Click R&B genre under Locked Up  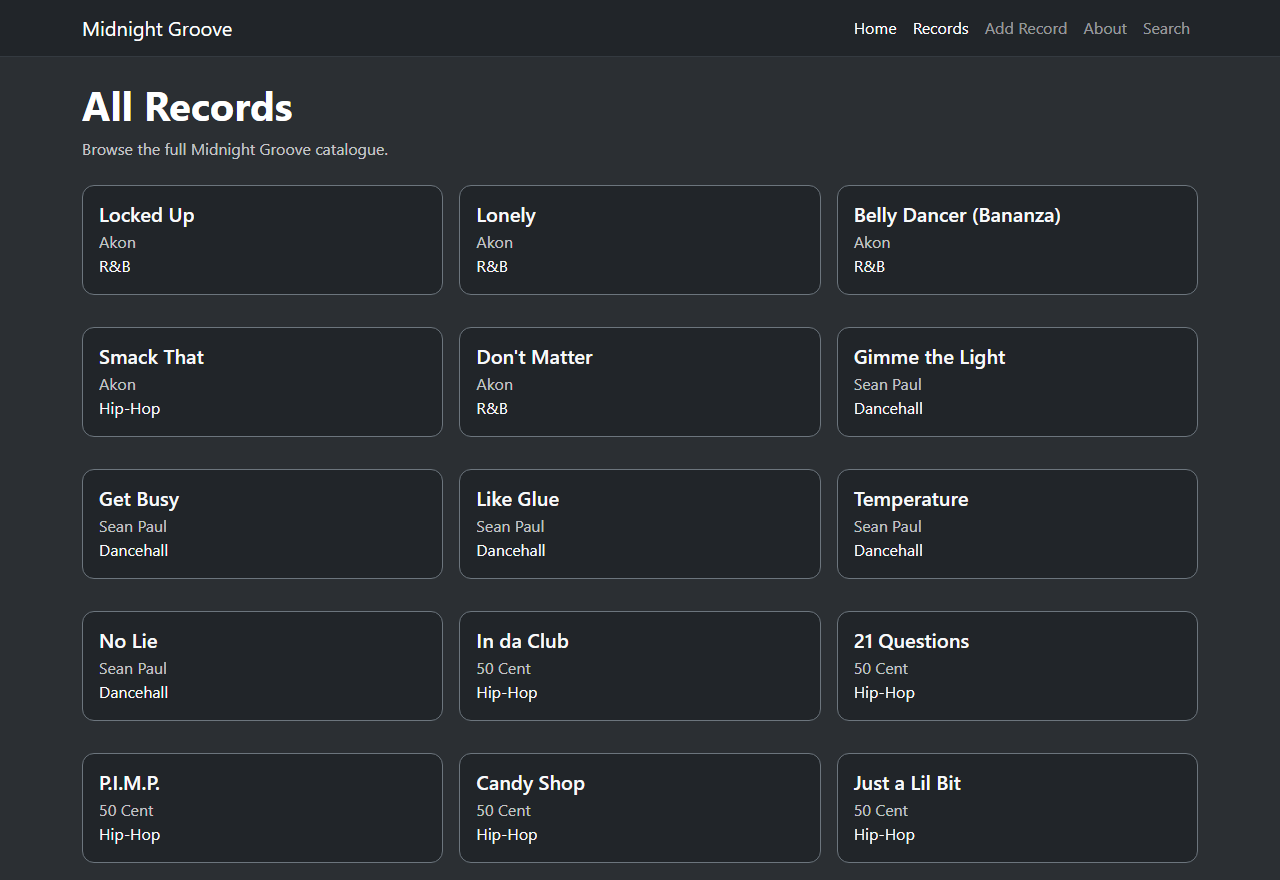(114, 266)
